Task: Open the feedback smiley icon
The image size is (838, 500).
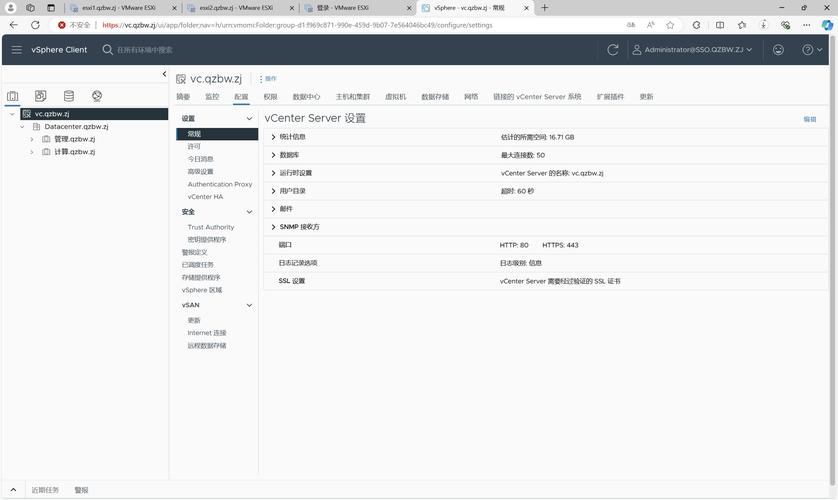Action: click(778, 50)
